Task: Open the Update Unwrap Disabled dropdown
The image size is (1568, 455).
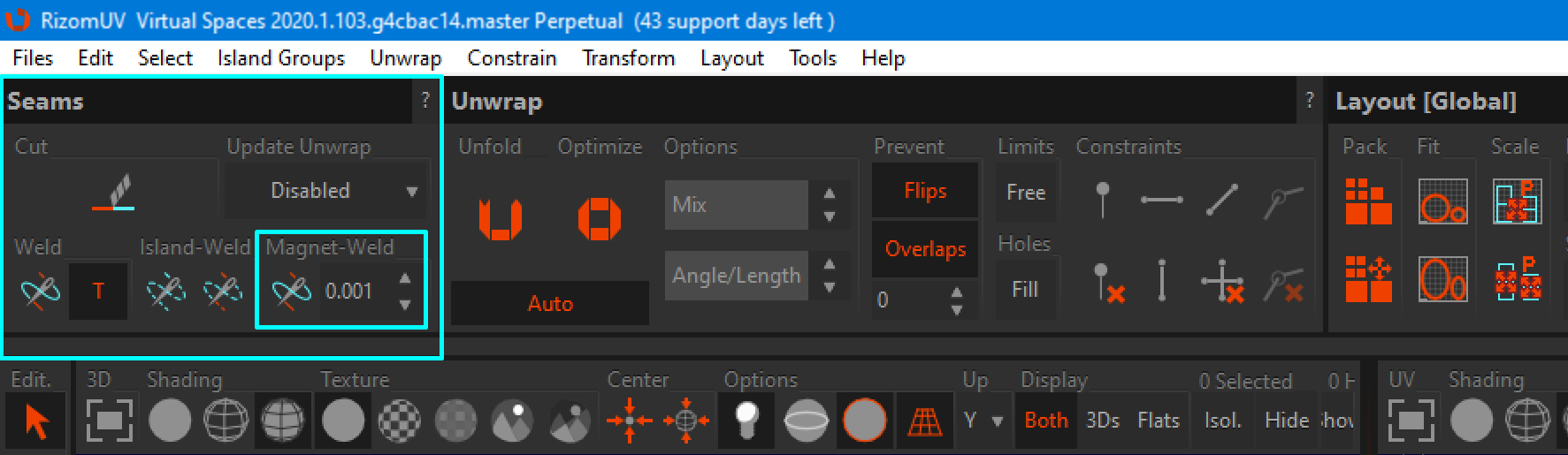Action: [x=325, y=191]
